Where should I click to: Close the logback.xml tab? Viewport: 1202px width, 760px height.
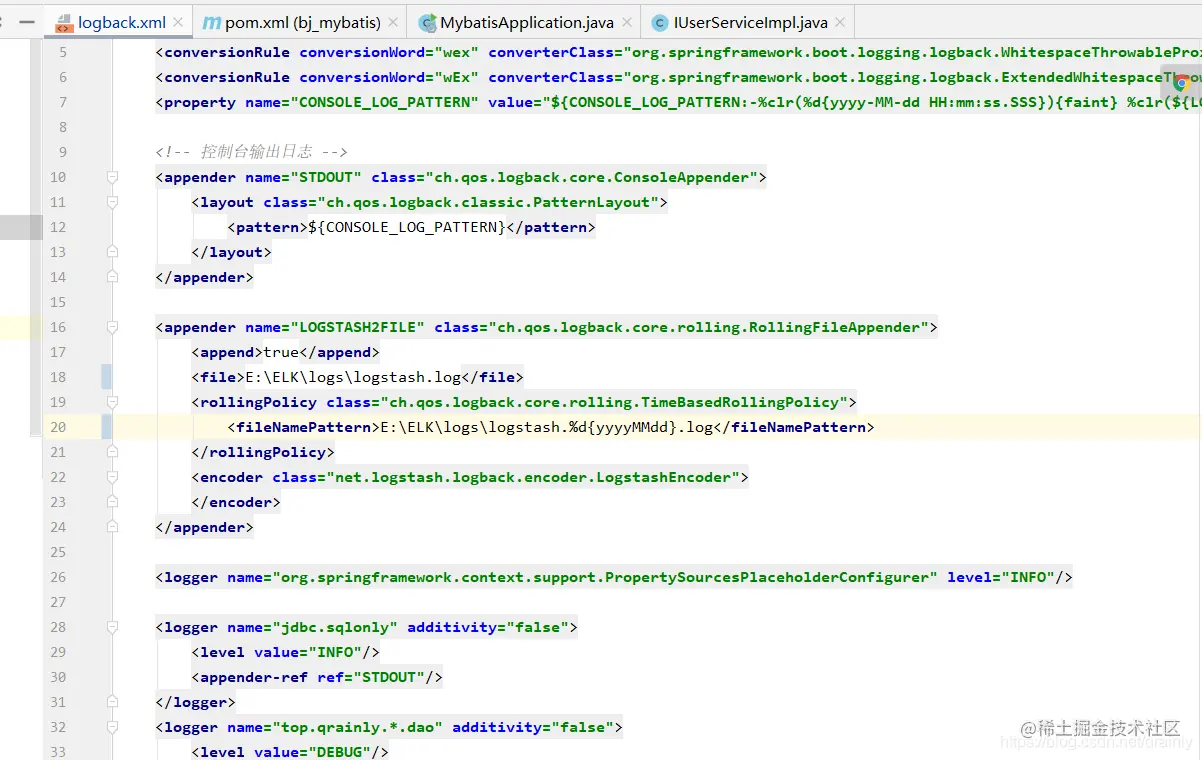pos(179,22)
